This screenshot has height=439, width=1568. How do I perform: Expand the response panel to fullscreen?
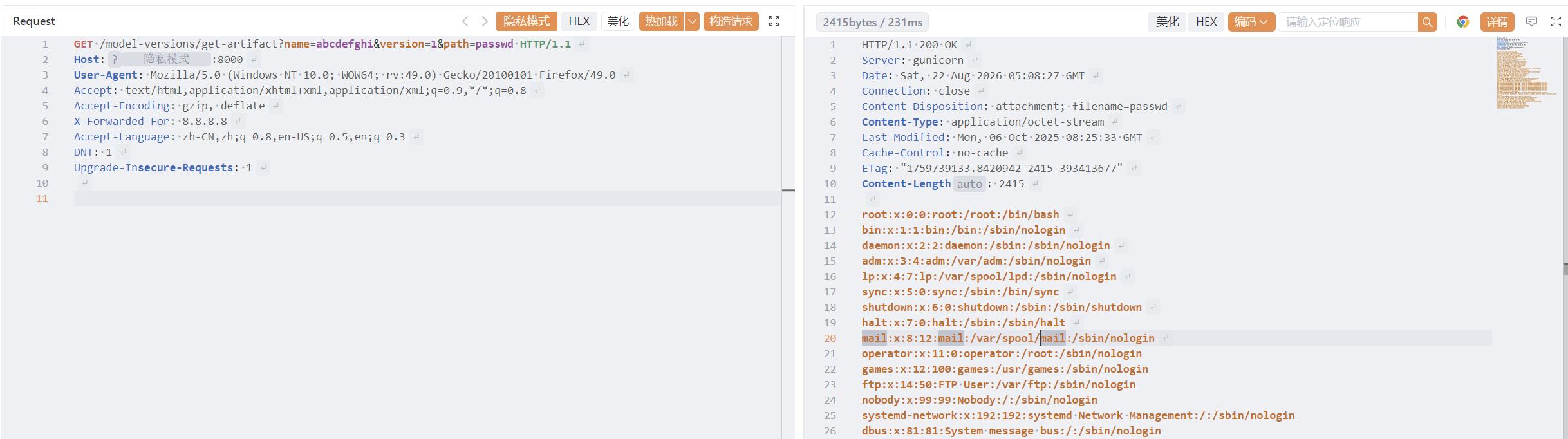point(1556,22)
